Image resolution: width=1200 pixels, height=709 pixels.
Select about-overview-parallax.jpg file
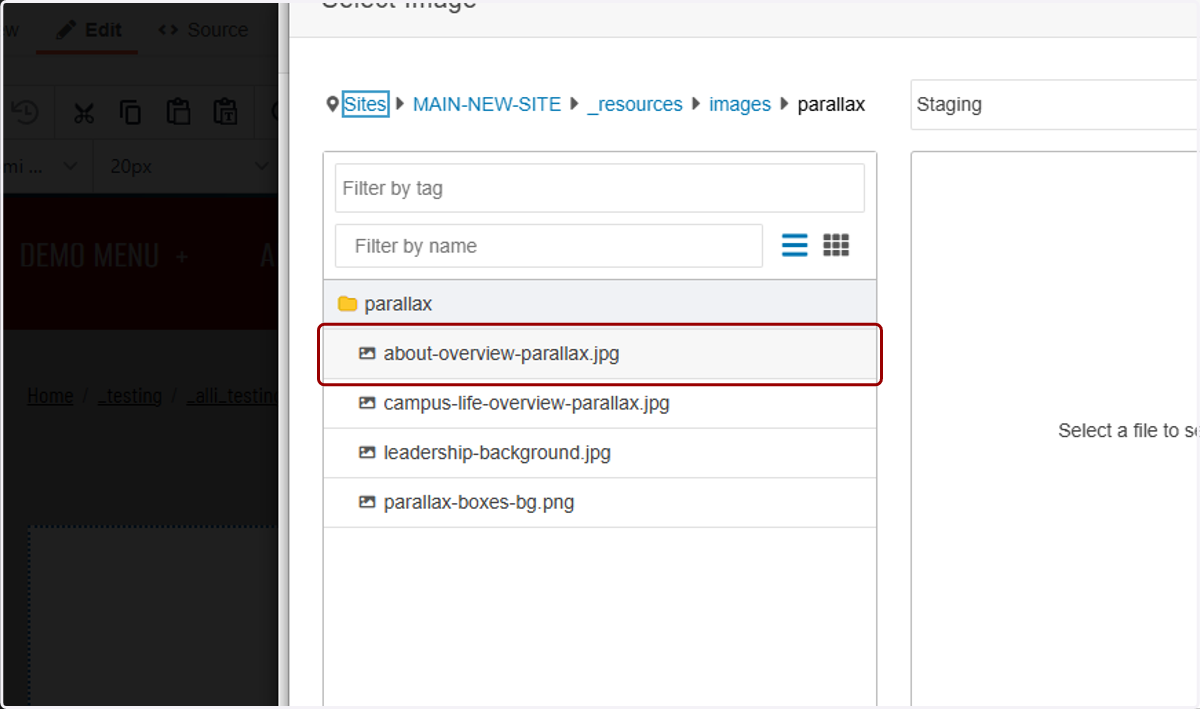[x=600, y=354]
